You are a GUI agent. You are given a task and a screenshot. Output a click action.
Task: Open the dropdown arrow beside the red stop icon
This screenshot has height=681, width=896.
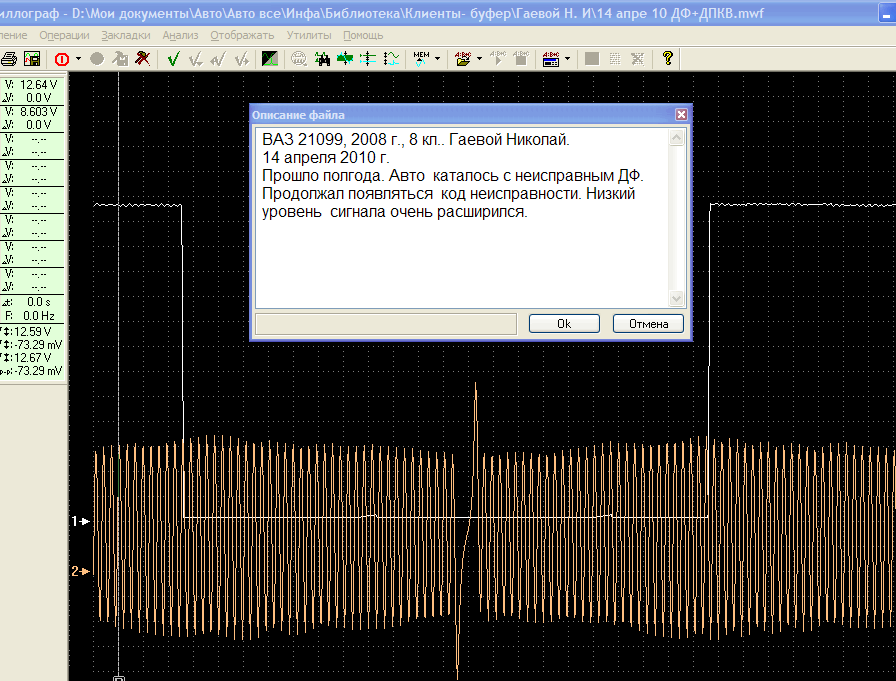[x=78, y=59]
